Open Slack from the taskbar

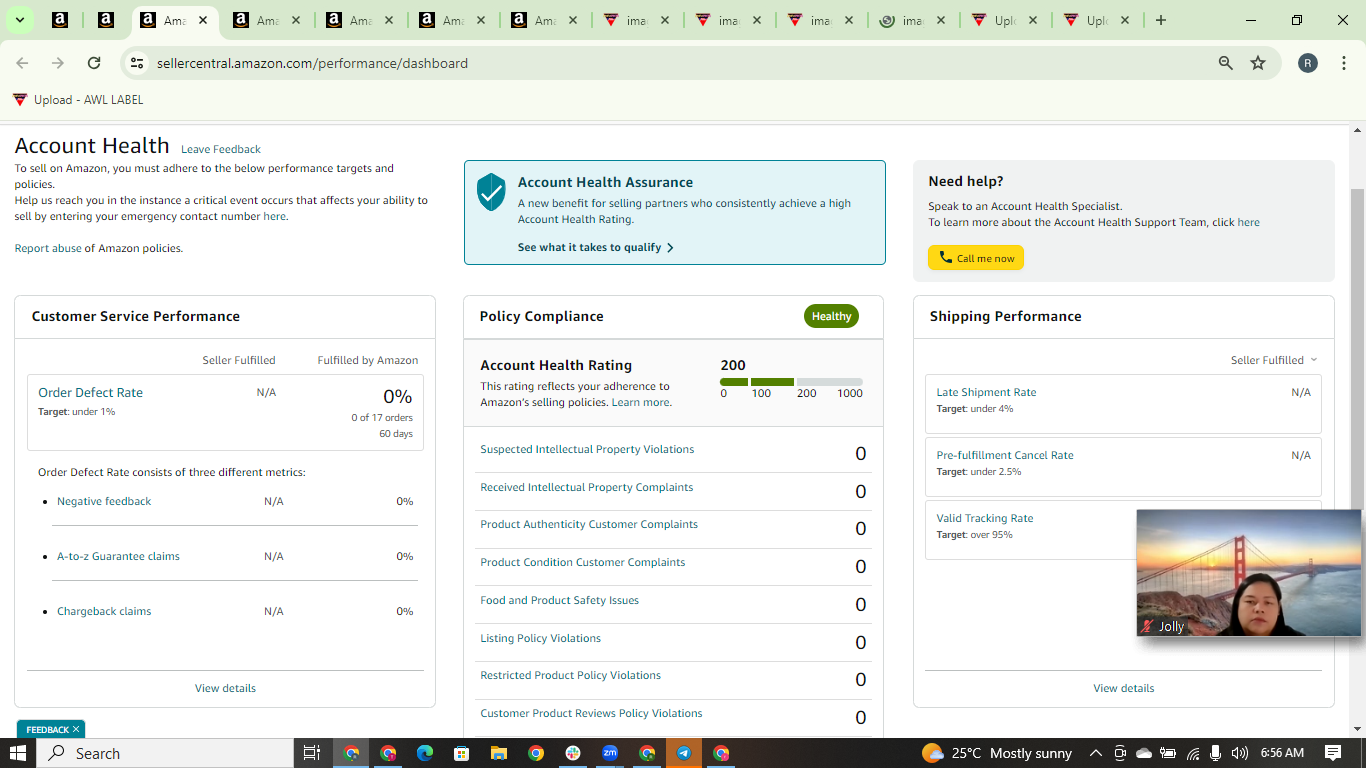coord(573,753)
